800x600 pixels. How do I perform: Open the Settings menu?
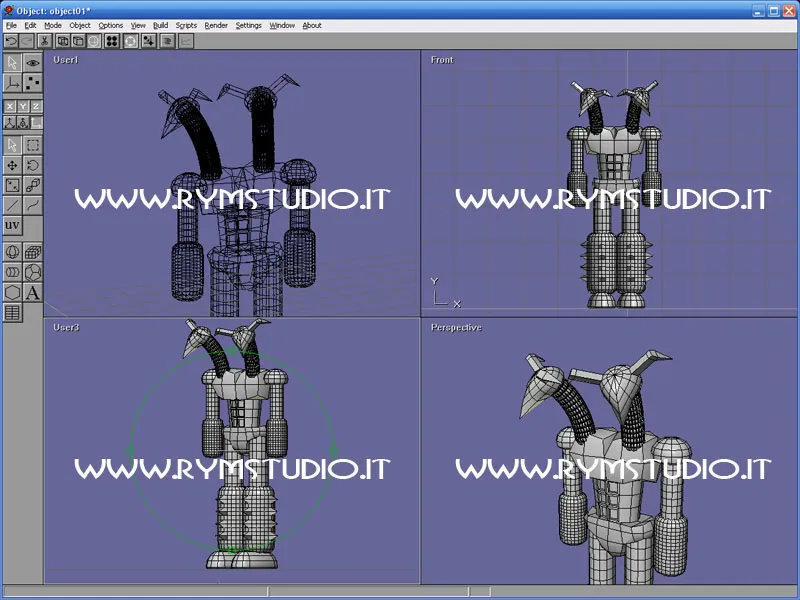click(248, 25)
